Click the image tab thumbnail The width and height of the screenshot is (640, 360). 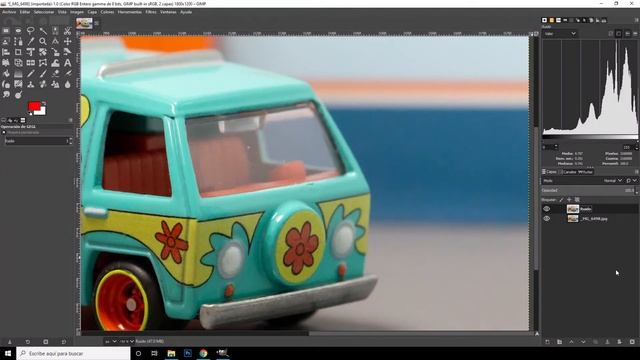[x=84, y=23]
